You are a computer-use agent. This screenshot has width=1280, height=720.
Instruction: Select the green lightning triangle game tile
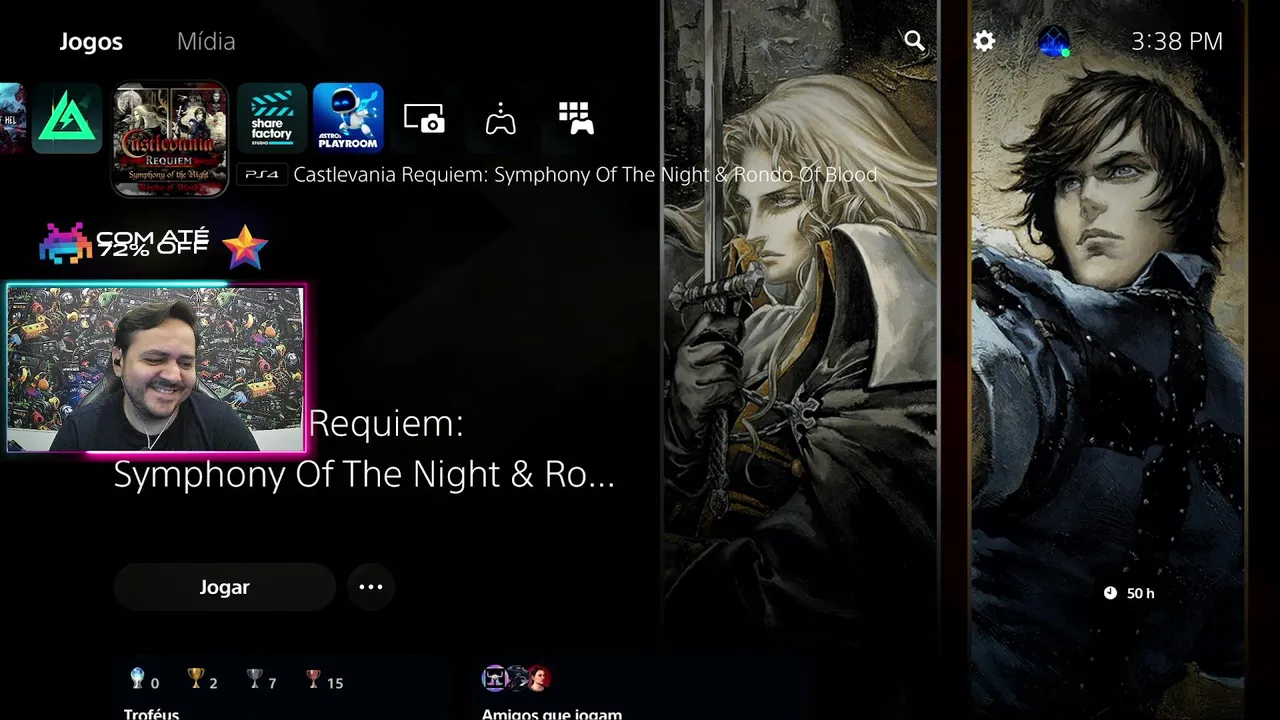(67, 118)
